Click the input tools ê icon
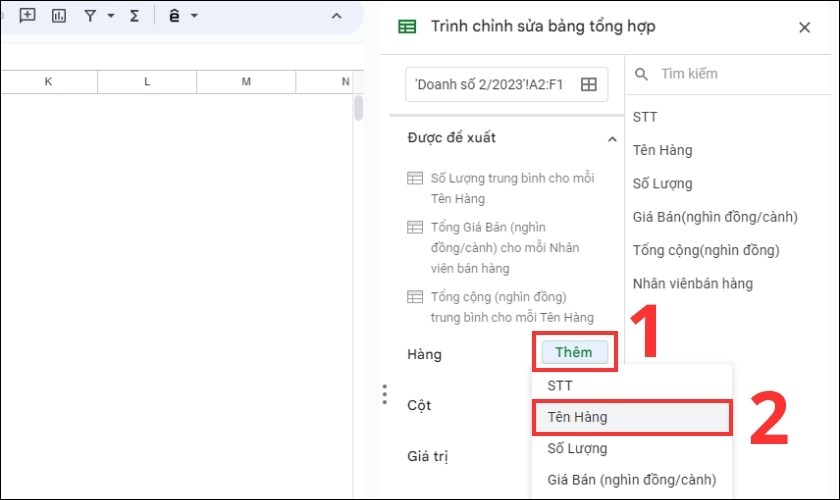This screenshot has height=500, width=840. (x=174, y=16)
